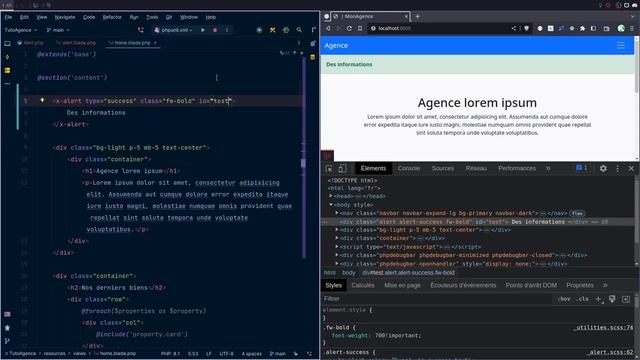Select html in DevTools breadcrumb

[330, 273]
